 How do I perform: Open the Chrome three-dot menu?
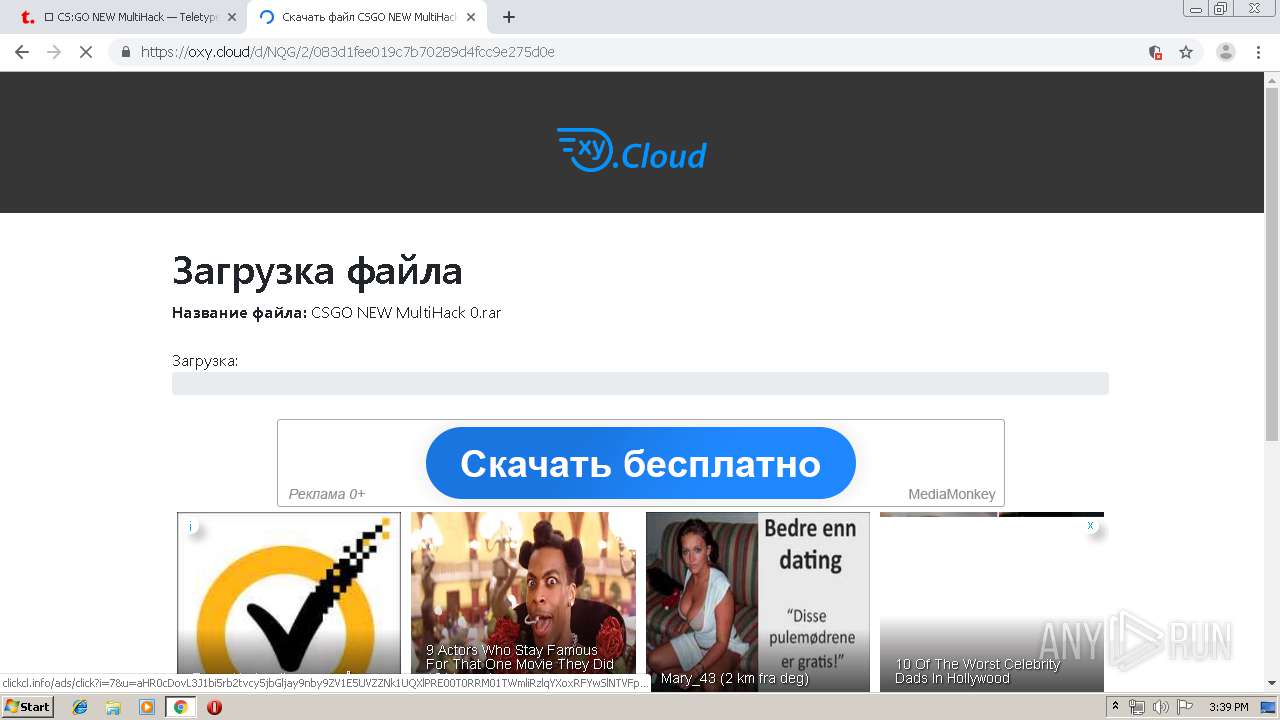coord(1258,52)
